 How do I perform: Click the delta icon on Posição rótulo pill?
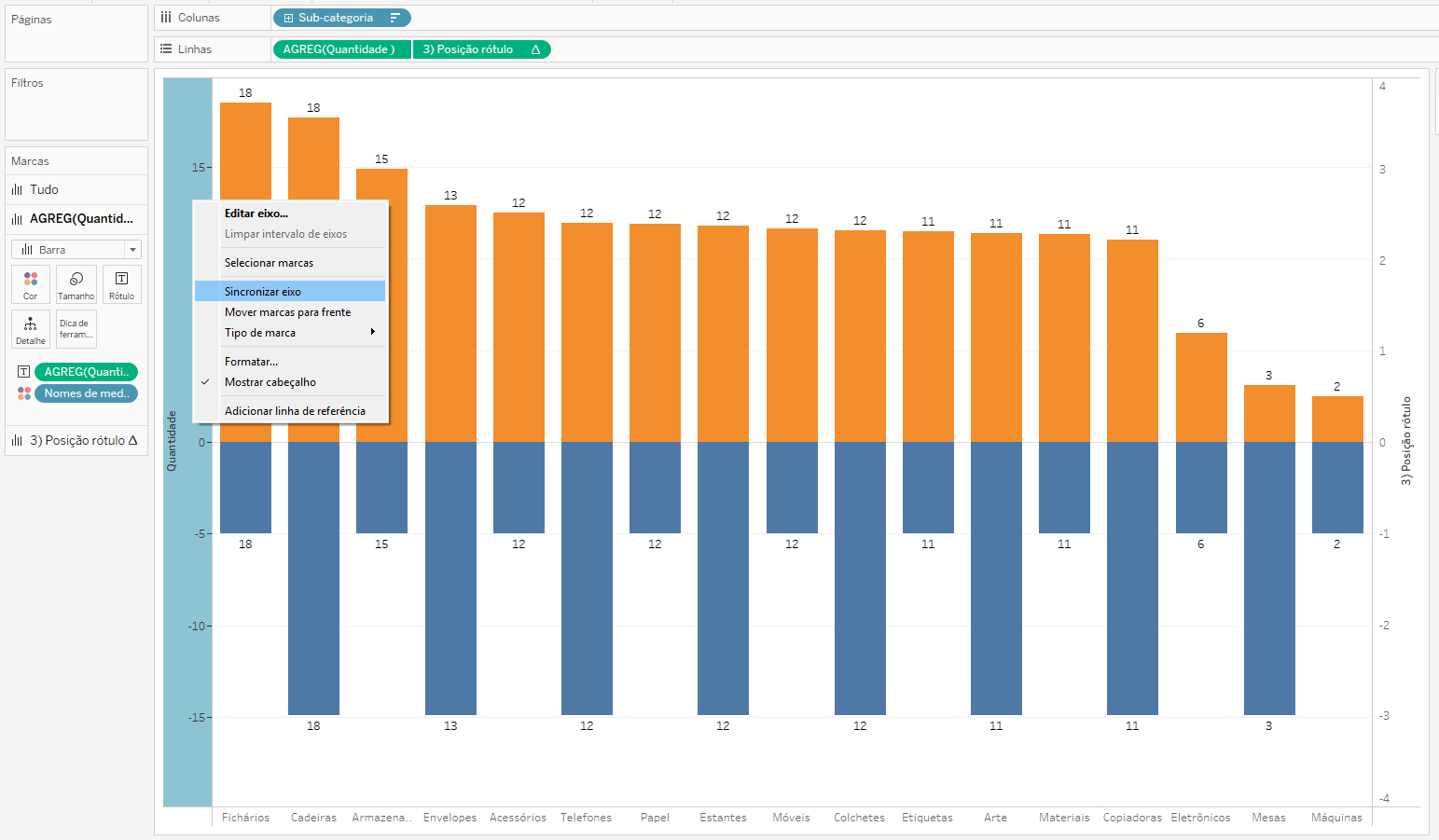click(535, 49)
